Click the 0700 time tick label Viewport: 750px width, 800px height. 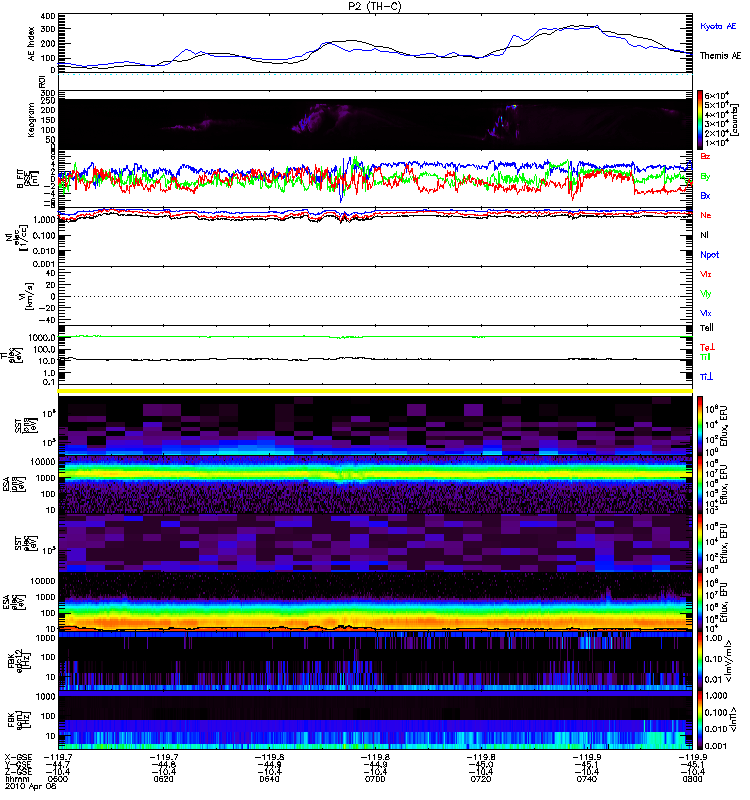pyautogui.click(x=375, y=779)
